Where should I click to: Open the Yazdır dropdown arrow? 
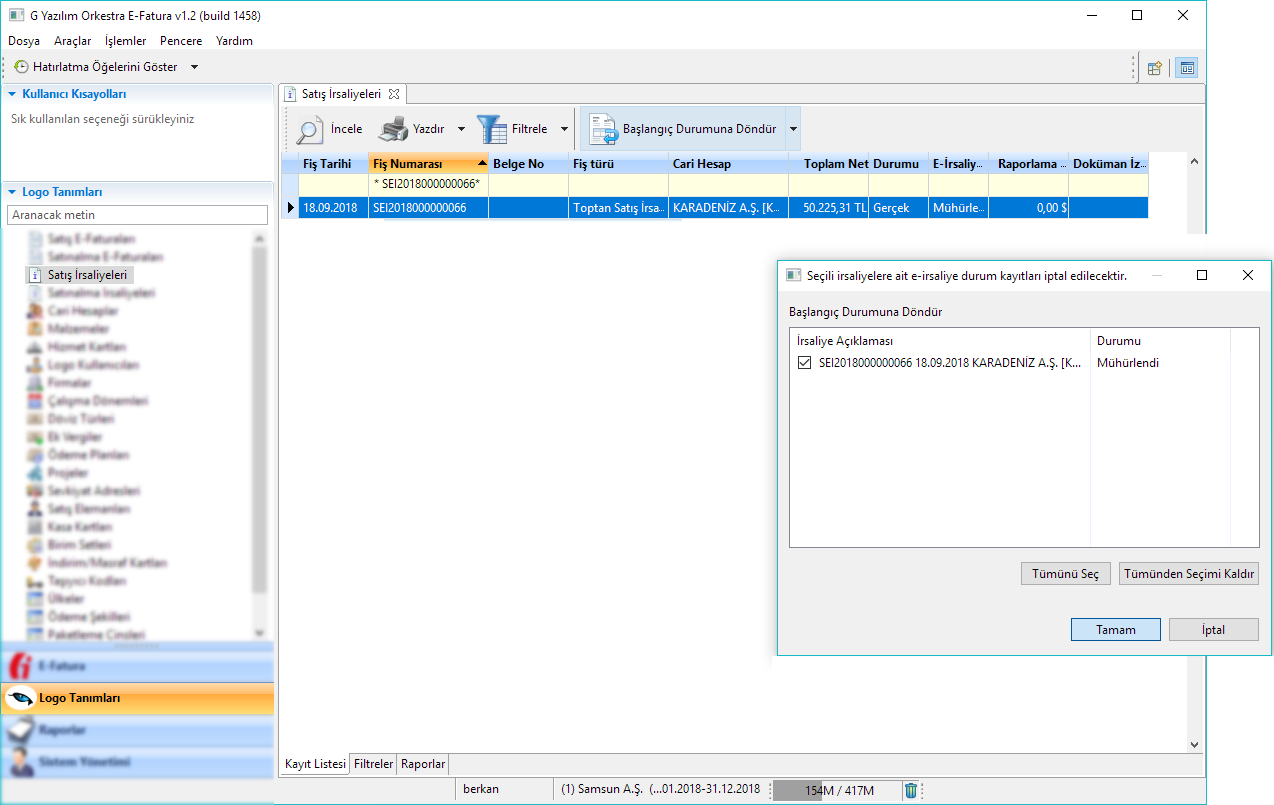point(461,129)
